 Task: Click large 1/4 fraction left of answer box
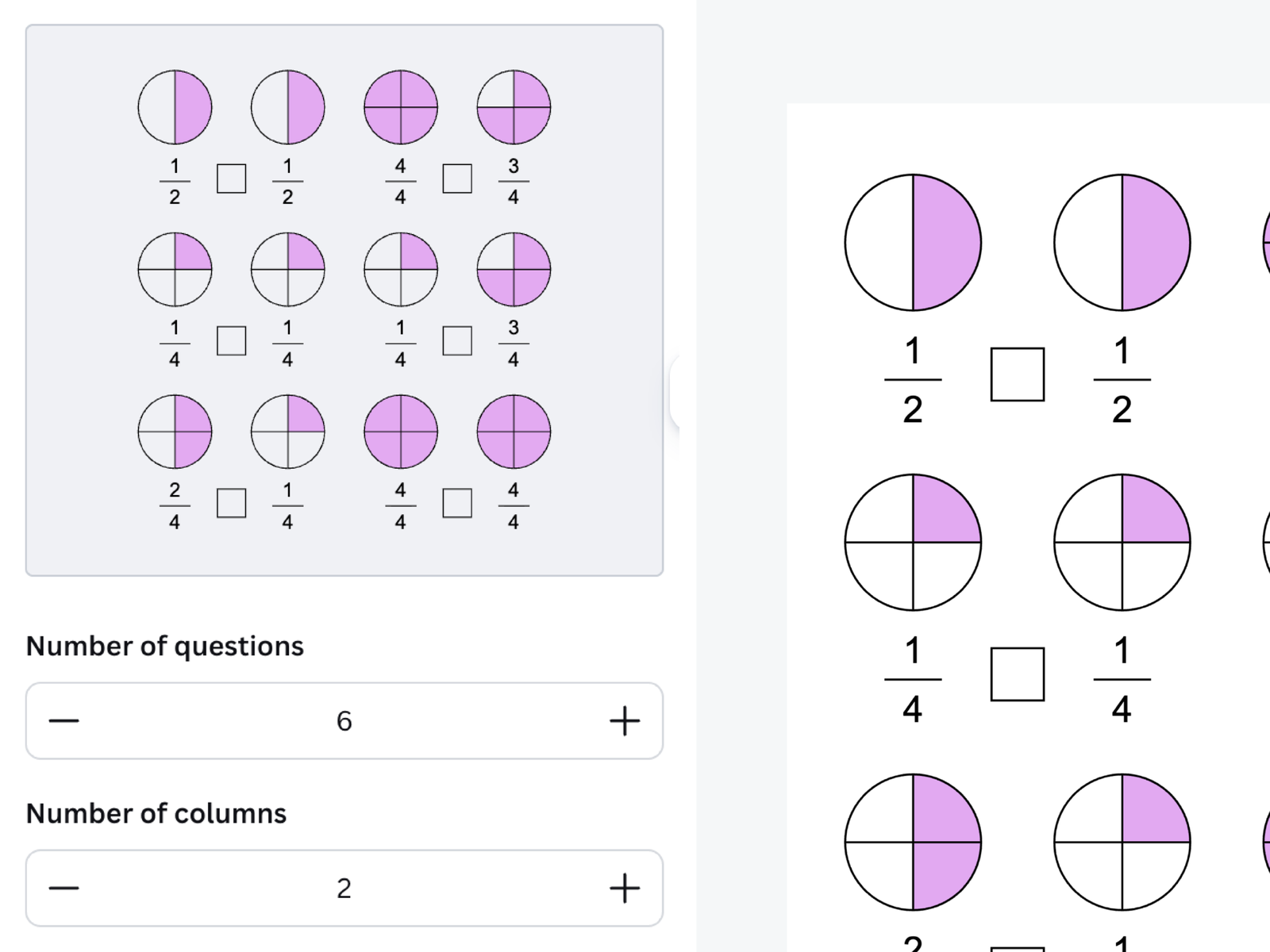[x=913, y=680]
